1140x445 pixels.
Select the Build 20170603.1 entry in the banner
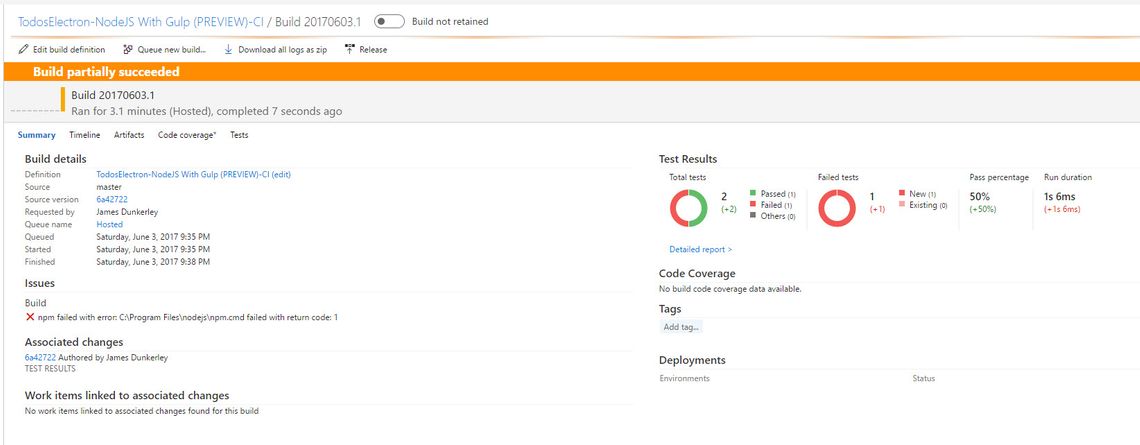(x=113, y=95)
